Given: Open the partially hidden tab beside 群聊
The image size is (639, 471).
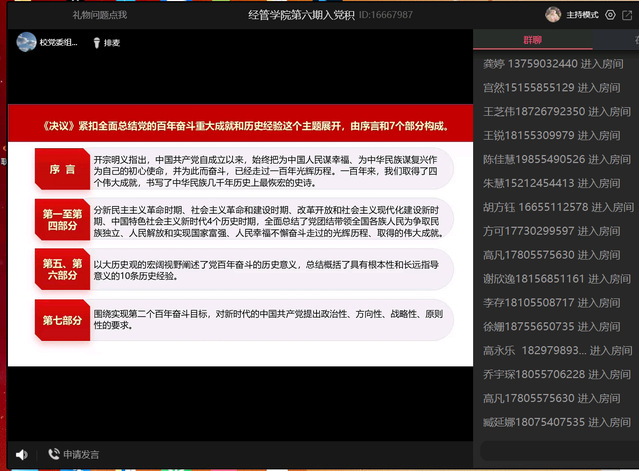Looking at the screenshot, I should click(x=632, y=40).
